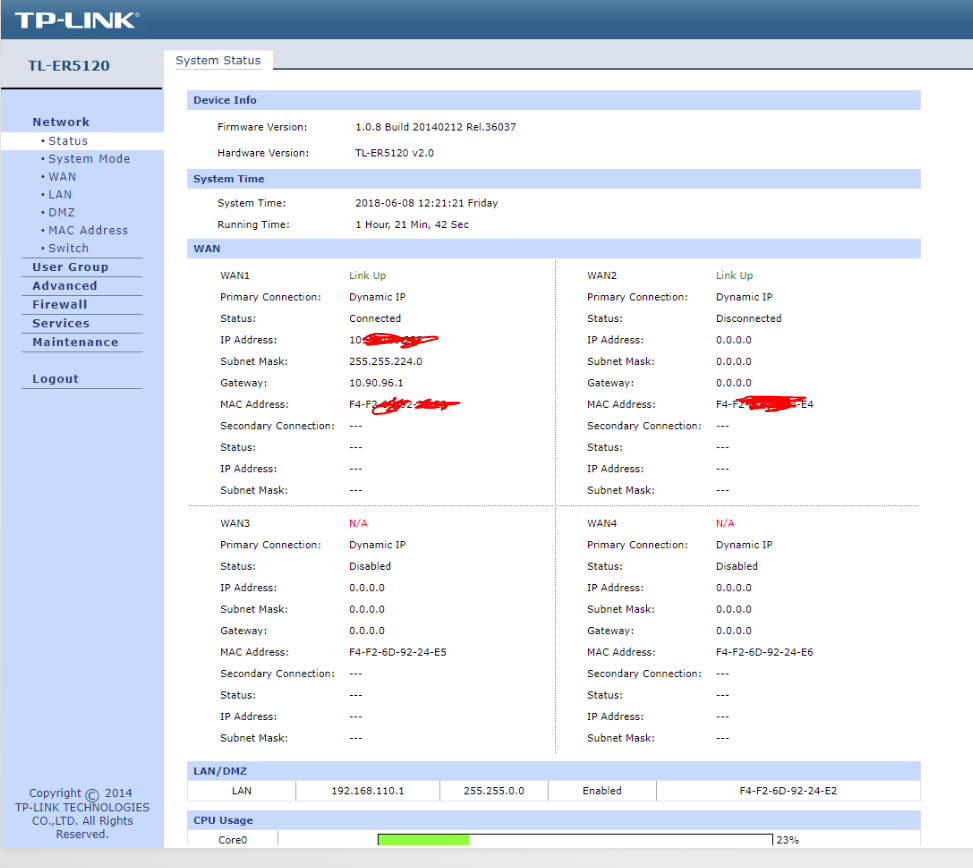Image resolution: width=973 pixels, height=868 pixels.
Task: Log out via the Logout link
Action: [x=55, y=379]
